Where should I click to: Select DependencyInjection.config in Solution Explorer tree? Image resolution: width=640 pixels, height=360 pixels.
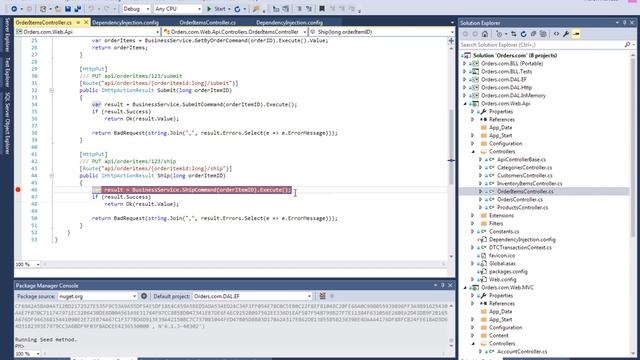[522, 240]
